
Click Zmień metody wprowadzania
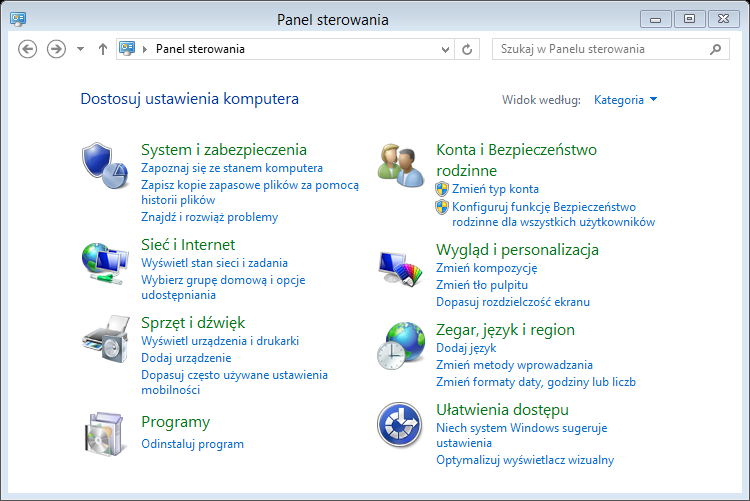tap(514, 365)
